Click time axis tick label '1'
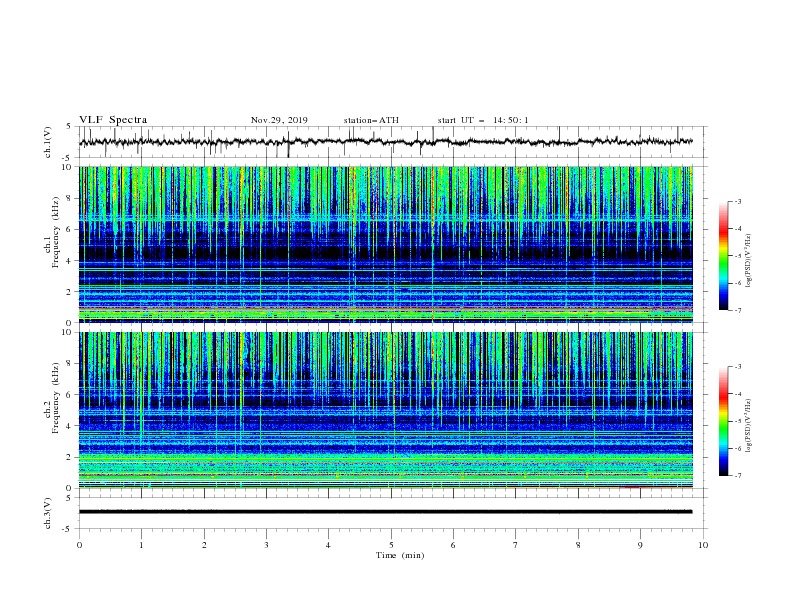This screenshot has width=792, height=612. 141,545
